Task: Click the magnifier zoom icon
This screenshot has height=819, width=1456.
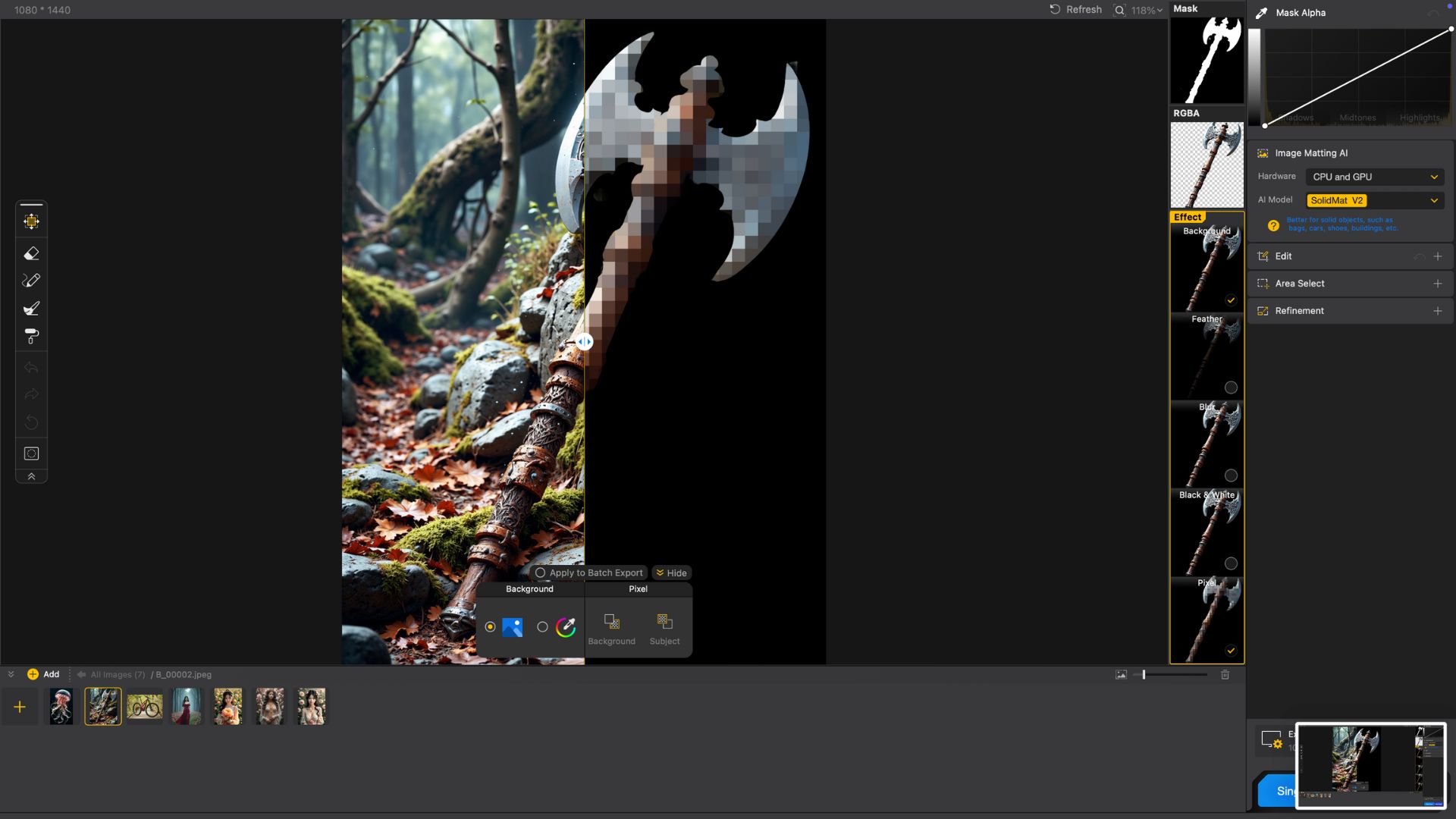Action: 1119,10
